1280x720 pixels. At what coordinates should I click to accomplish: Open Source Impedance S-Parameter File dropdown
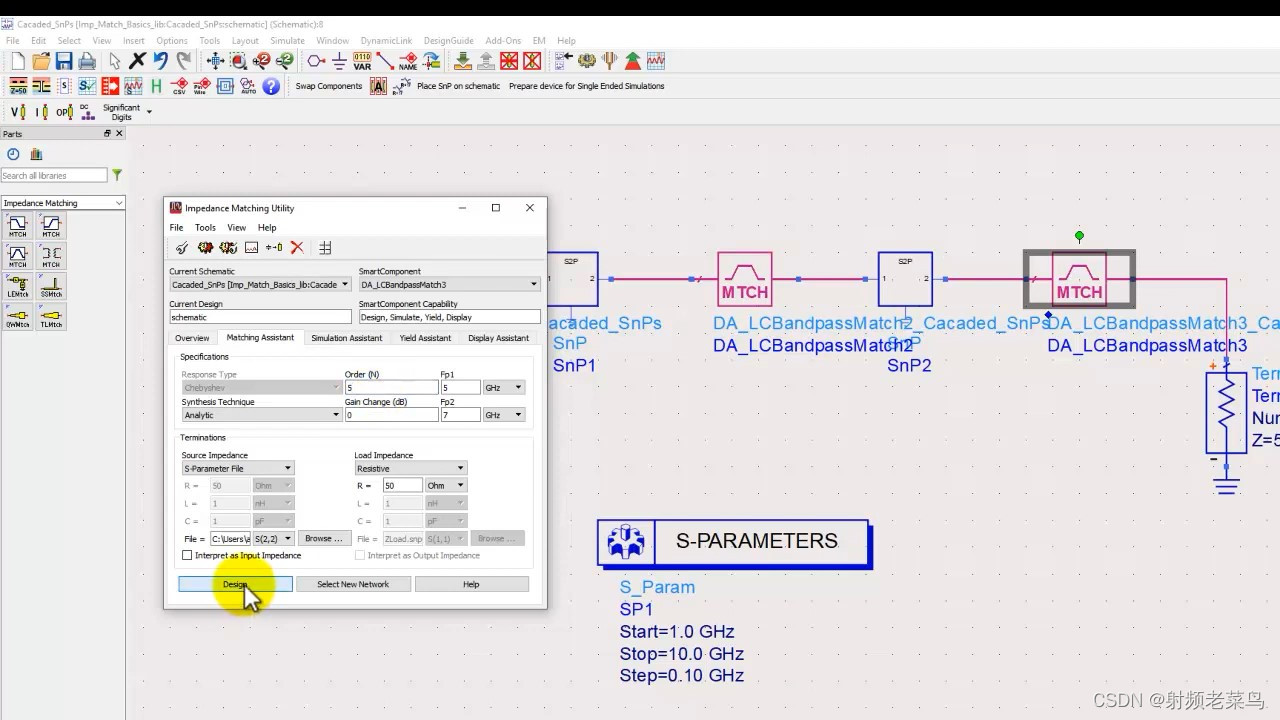(237, 468)
